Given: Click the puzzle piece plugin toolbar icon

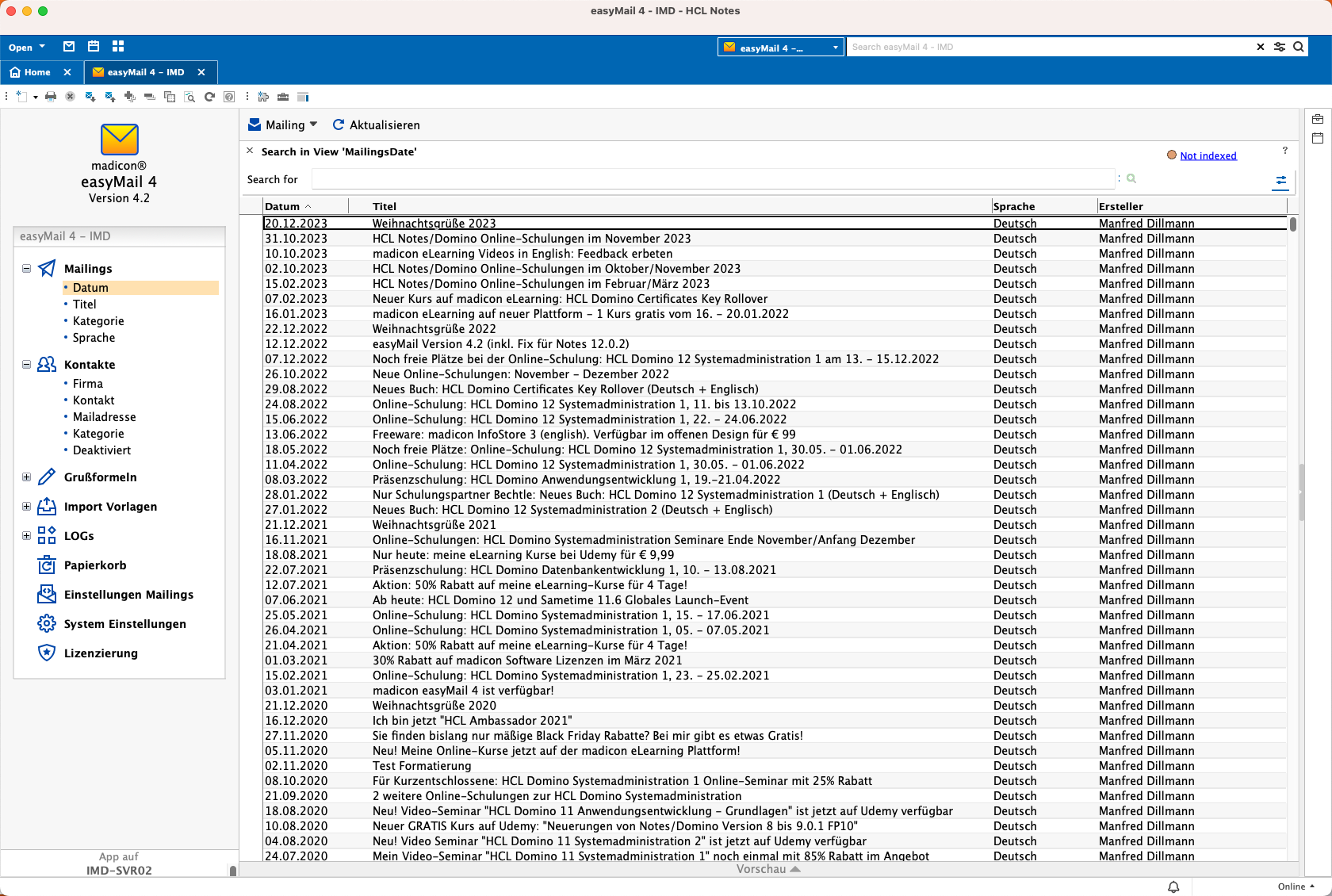Looking at the screenshot, I should pyautogui.click(x=263, y=97).
